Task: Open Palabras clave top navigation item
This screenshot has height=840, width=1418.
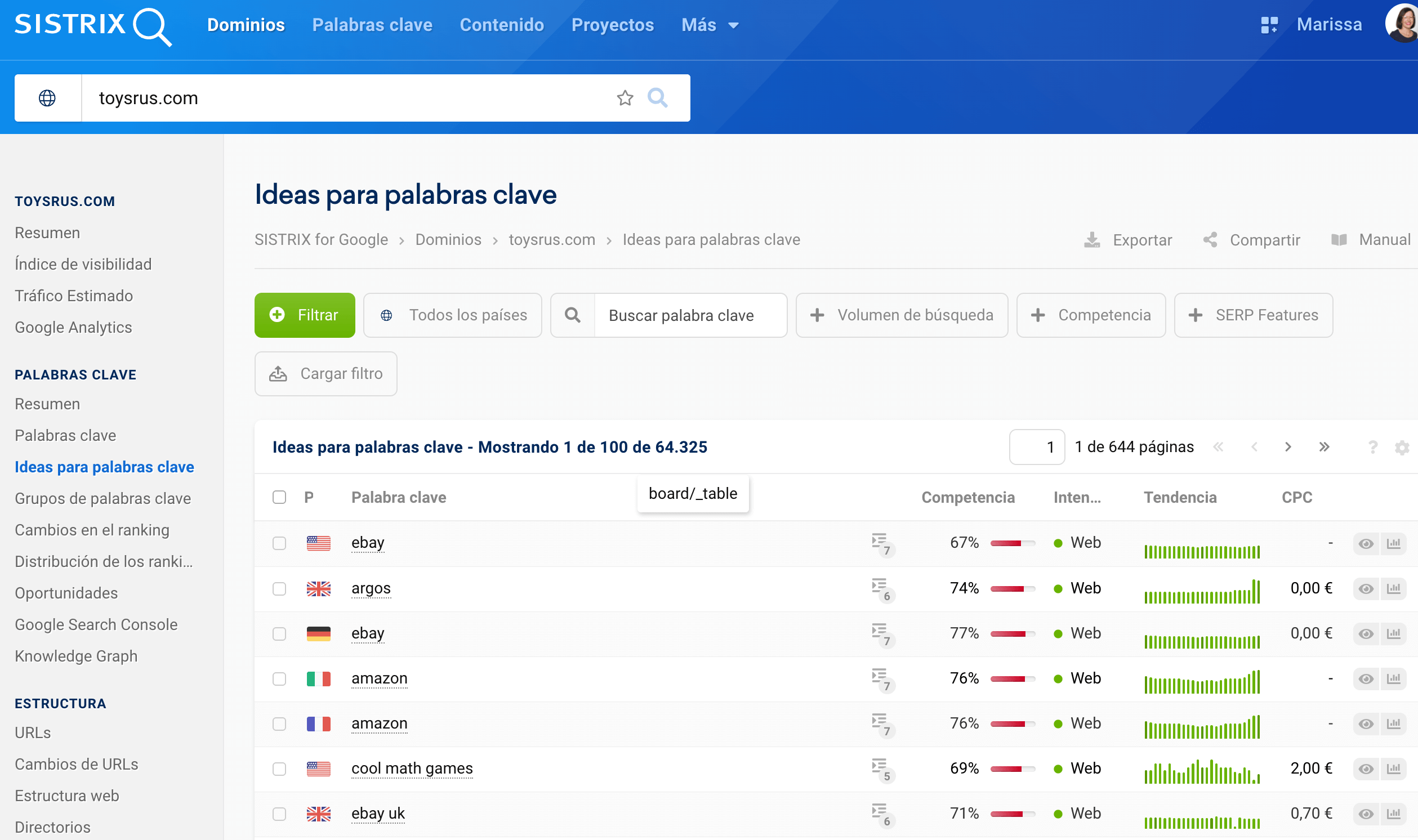Action: [x=372, y=25]
